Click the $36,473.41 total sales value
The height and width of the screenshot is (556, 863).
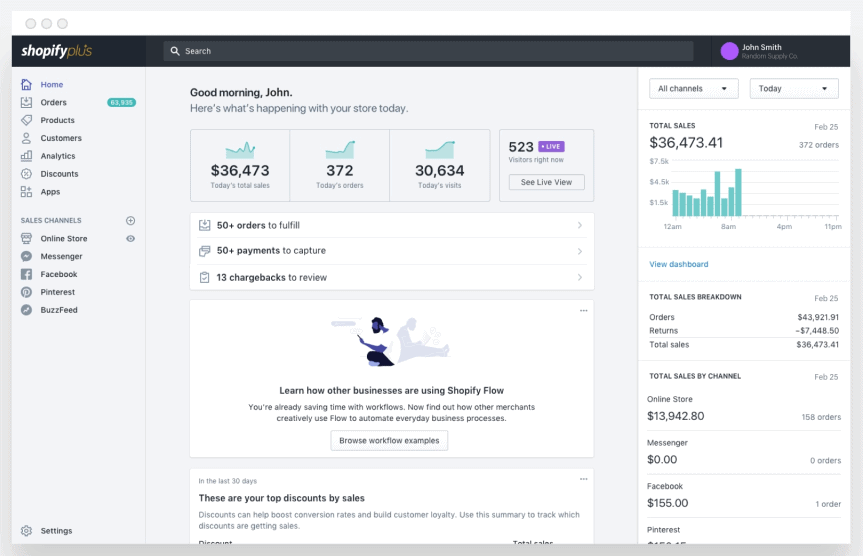[686, 143]
